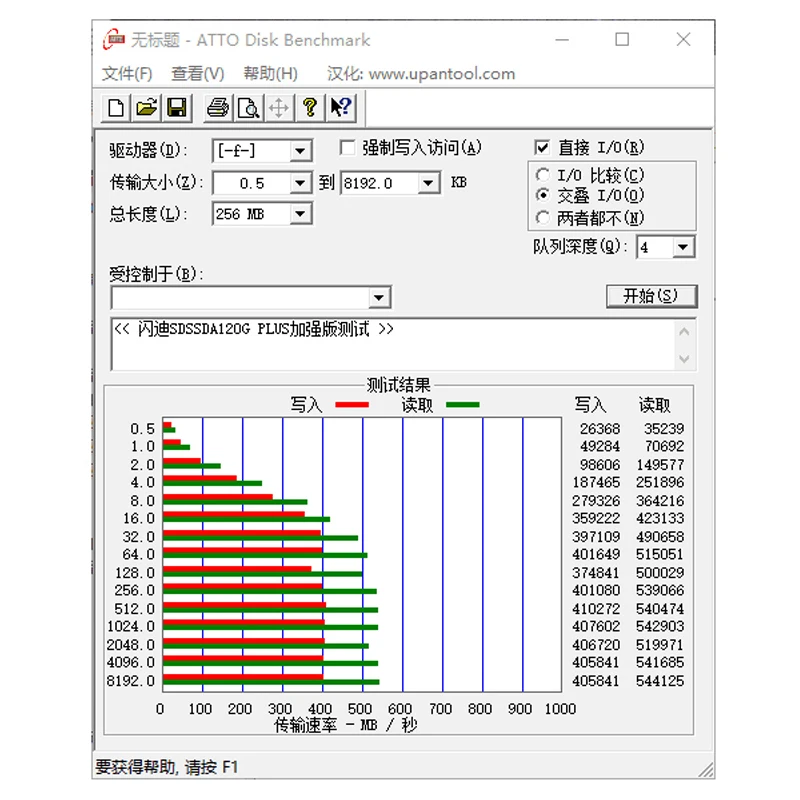The image size is (800, 800).
Task: Open a saved benchmark with folder icon
Action: [x=146, y=108]
